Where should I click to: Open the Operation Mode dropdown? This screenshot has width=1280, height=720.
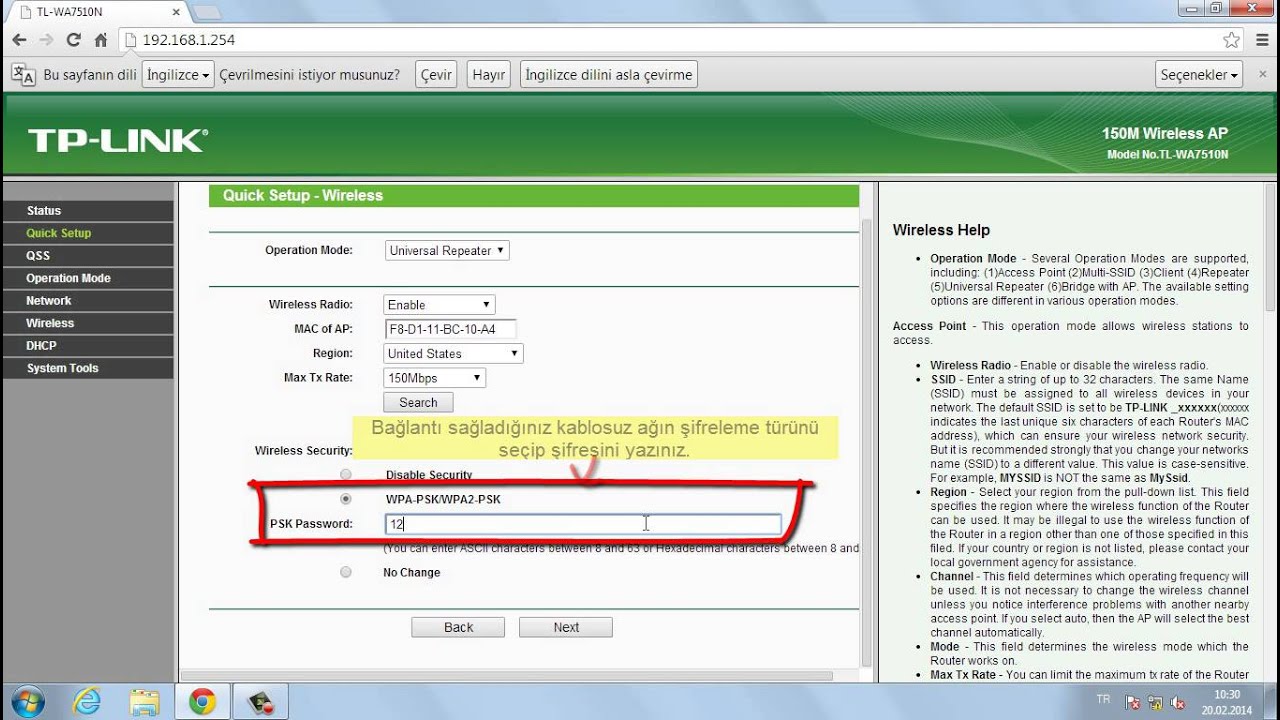coord(447,250)
